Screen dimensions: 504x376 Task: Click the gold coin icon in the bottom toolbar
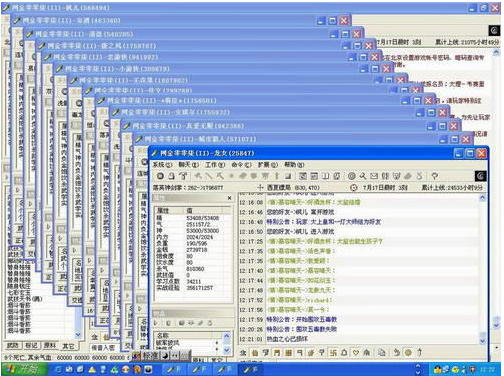(408, 352)
